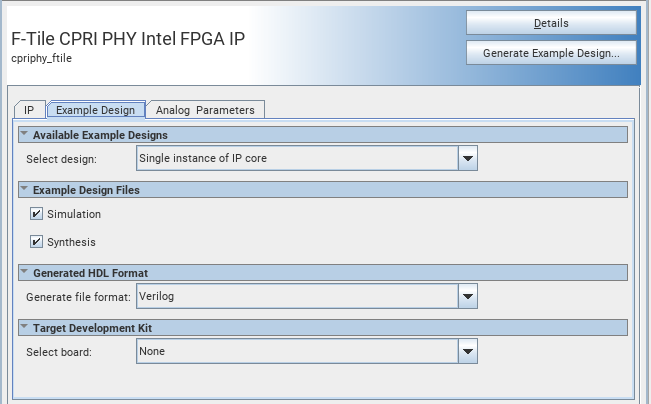The height and width of the screenshot is (404, 651).
Task: Open Select board dropdown arrow
Action: coord(467,351)
